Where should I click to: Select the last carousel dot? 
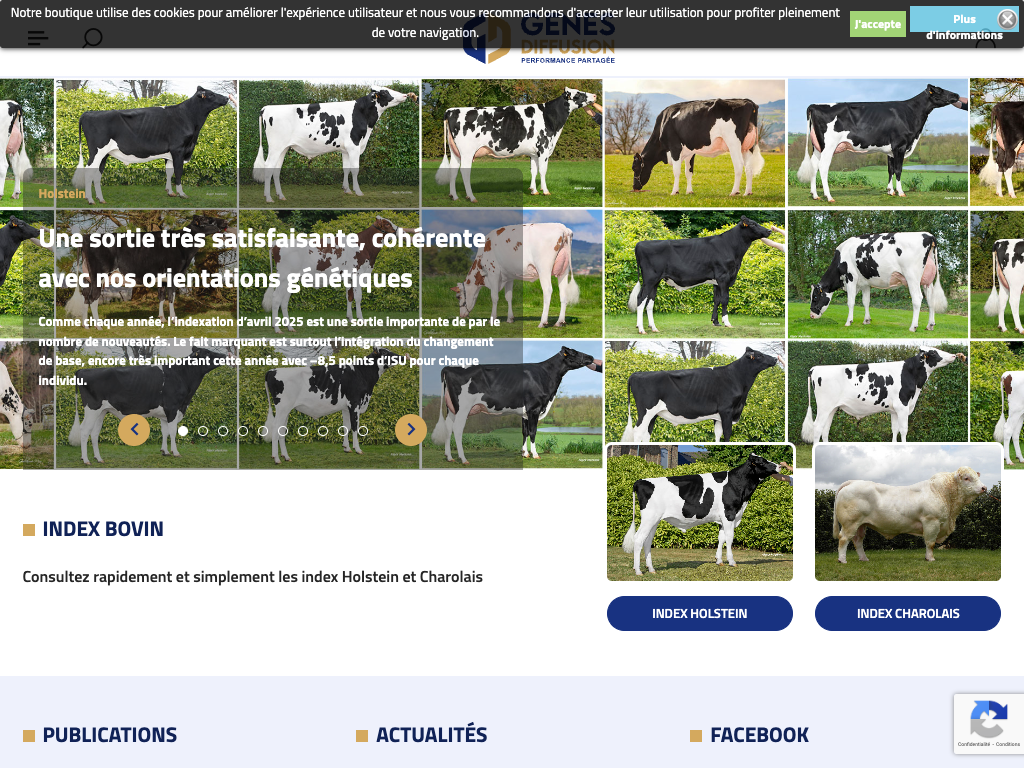click(x=363, y=431)
